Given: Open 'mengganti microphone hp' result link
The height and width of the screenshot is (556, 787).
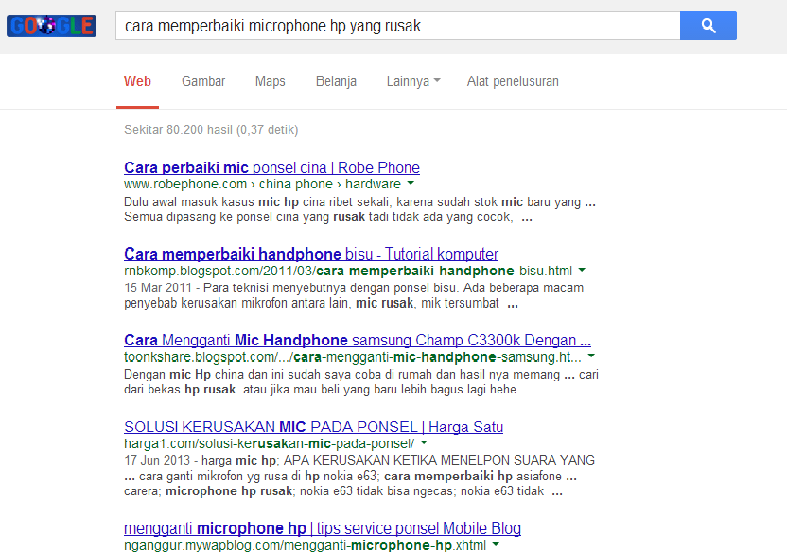Looking at the screenshot, I should point(322,528).
